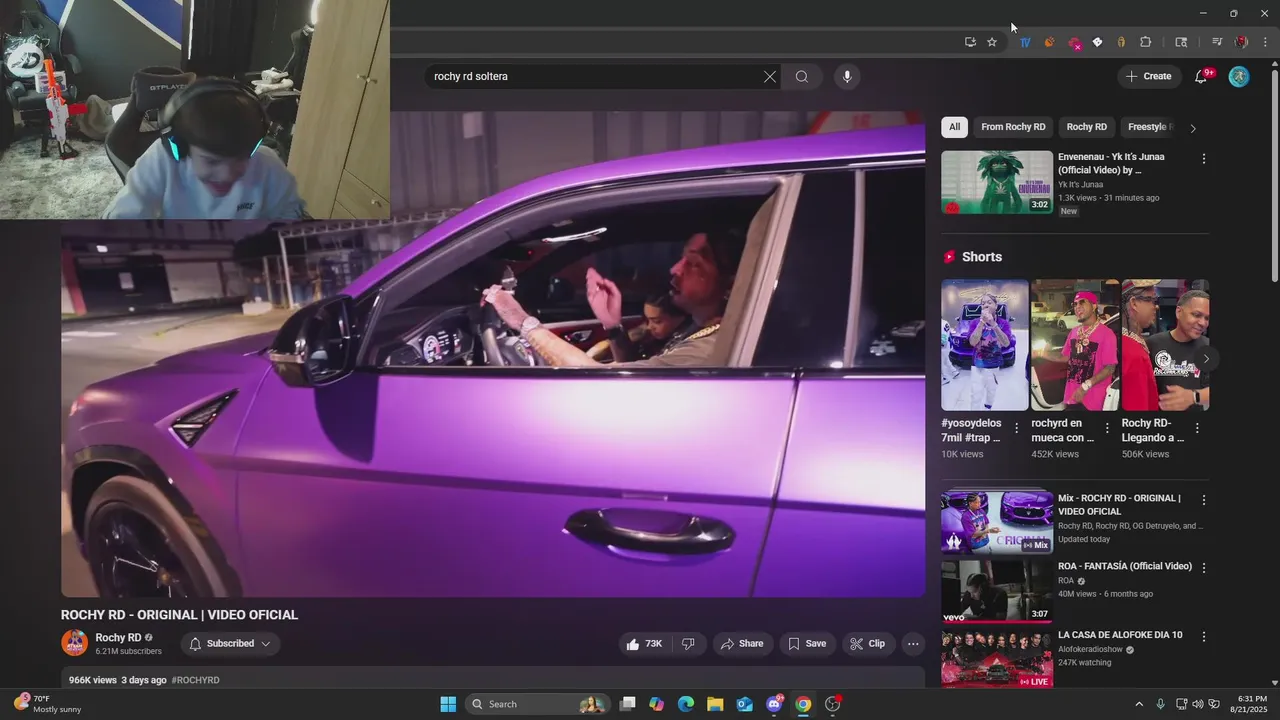
Task: Open options for Mix - ROCHY RD suggestion
Action: 1204,500
